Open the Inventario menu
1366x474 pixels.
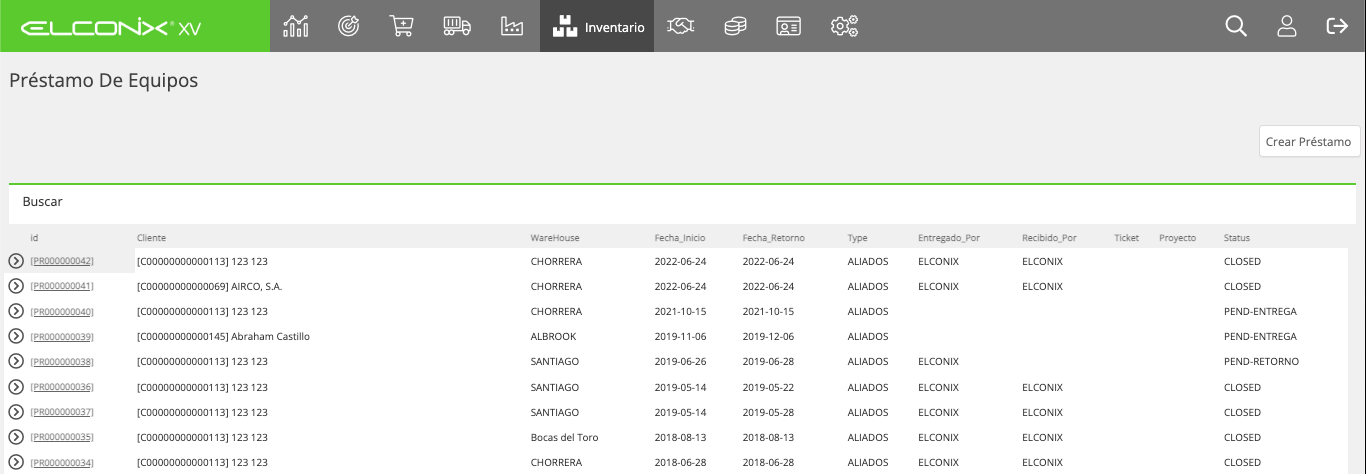(x=597, y=26)
